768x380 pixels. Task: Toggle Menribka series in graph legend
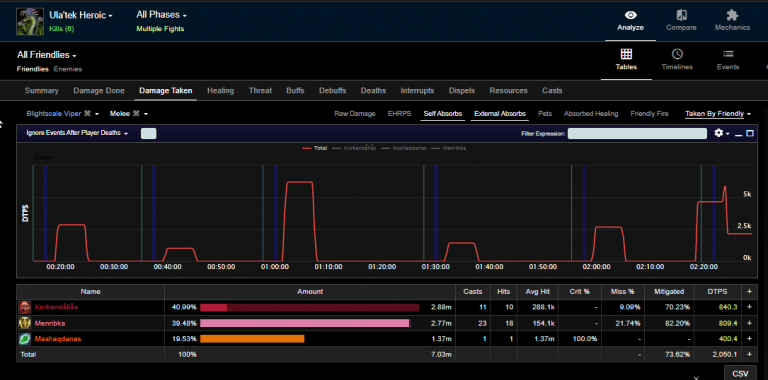(449, 148)
